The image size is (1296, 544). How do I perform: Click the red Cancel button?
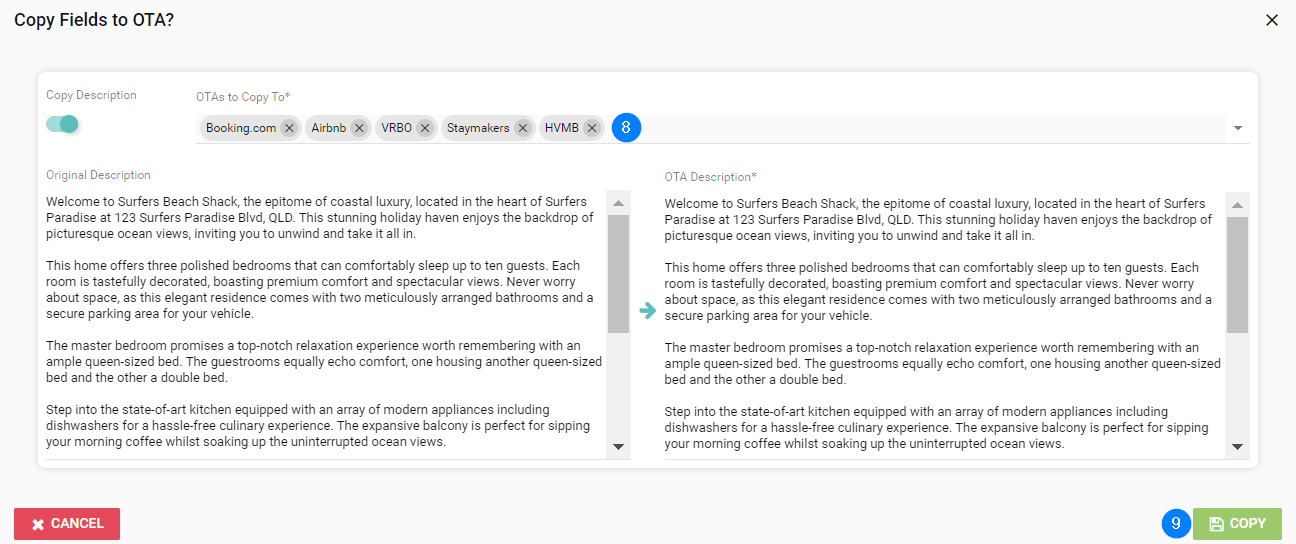coord(67,524)
